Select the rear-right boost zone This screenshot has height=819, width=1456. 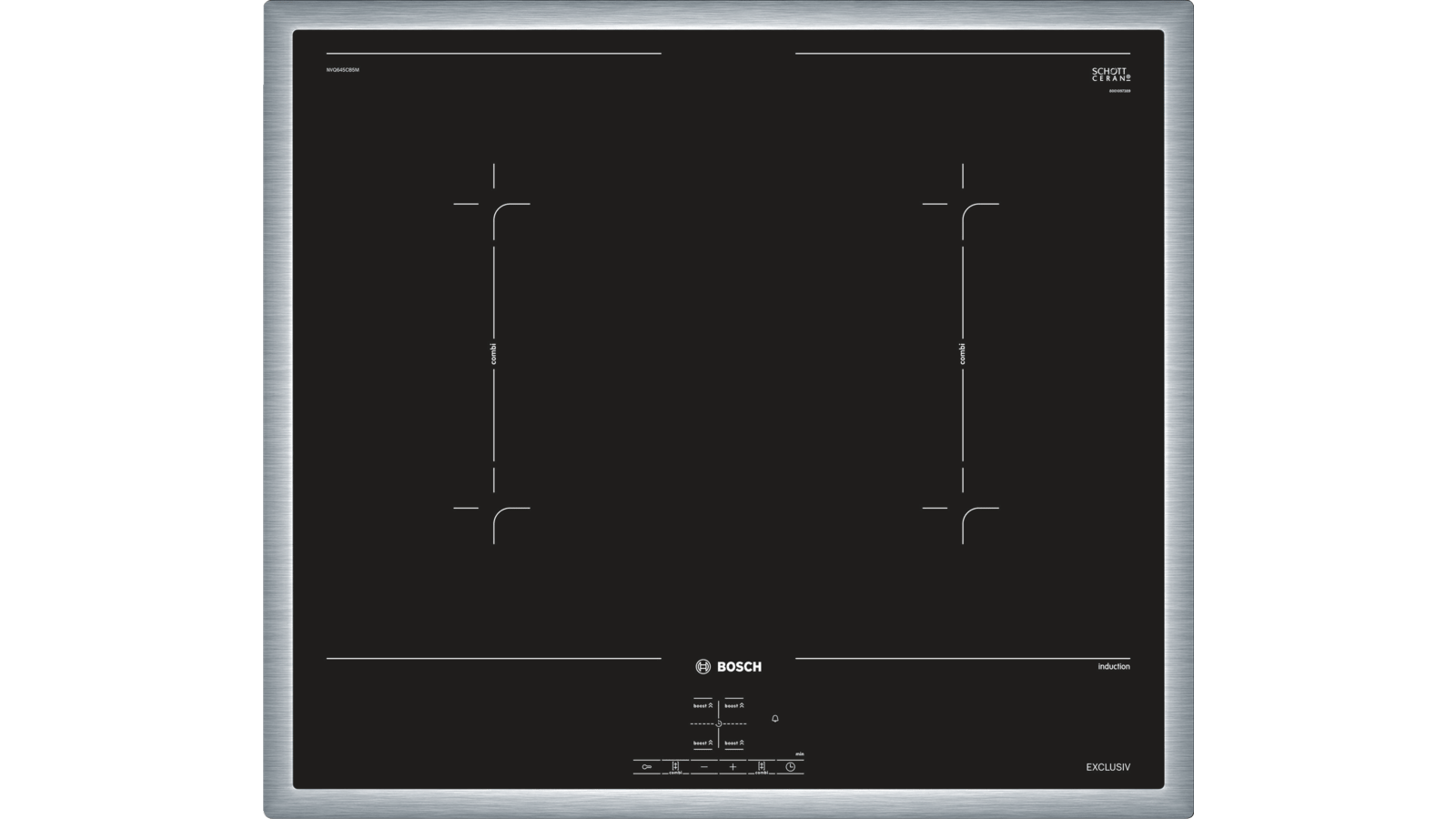[734, 705]
